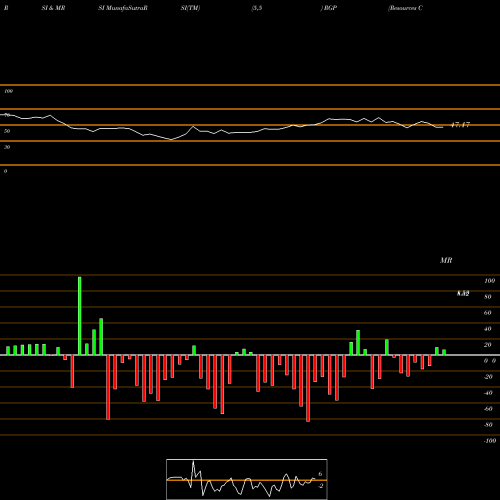
Task: Click the -80 label on the MR axis
Action: click(488, 425)
